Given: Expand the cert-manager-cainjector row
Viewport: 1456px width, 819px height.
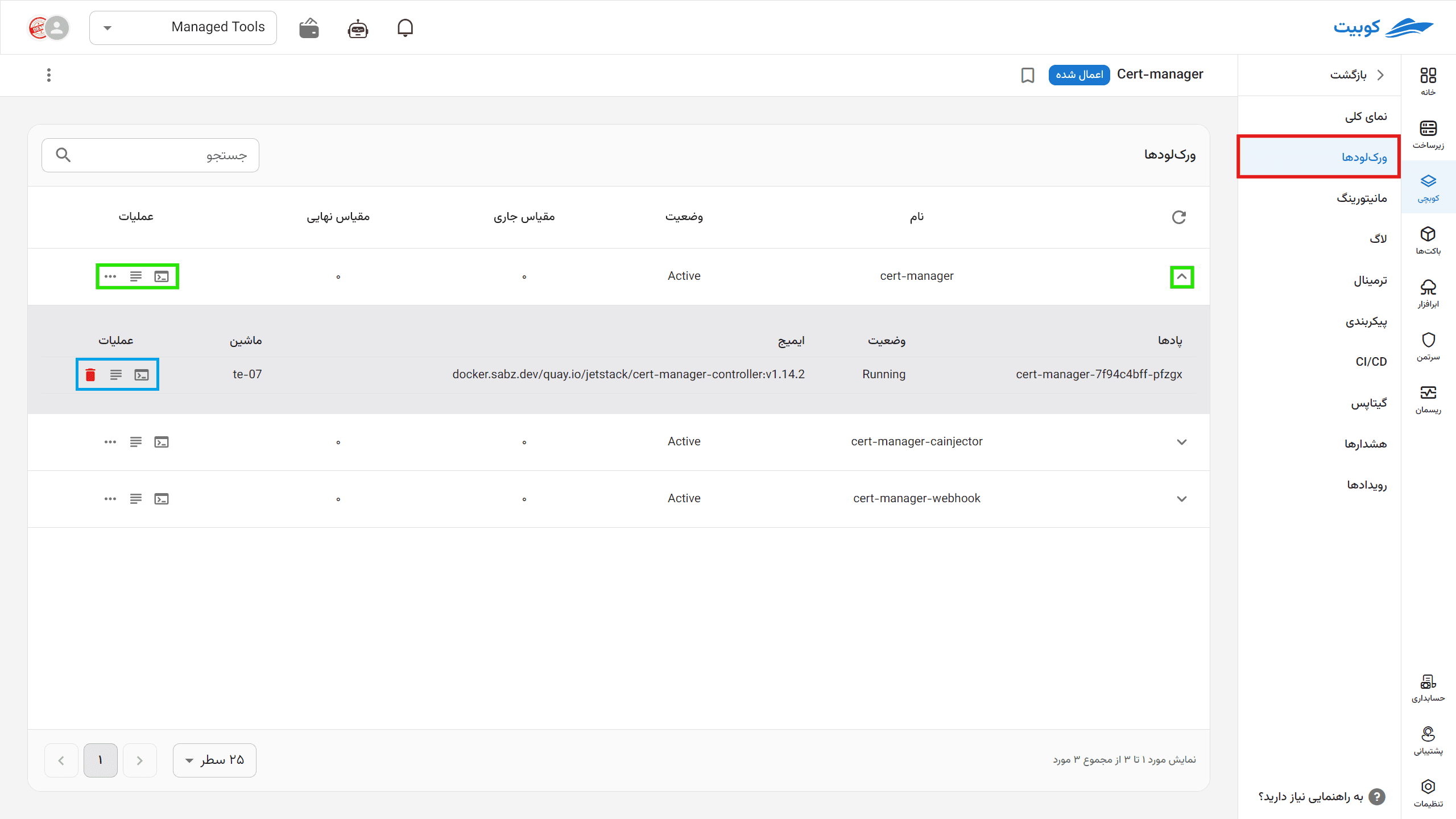Looking at the screenshot, I should pos(1182,442).
